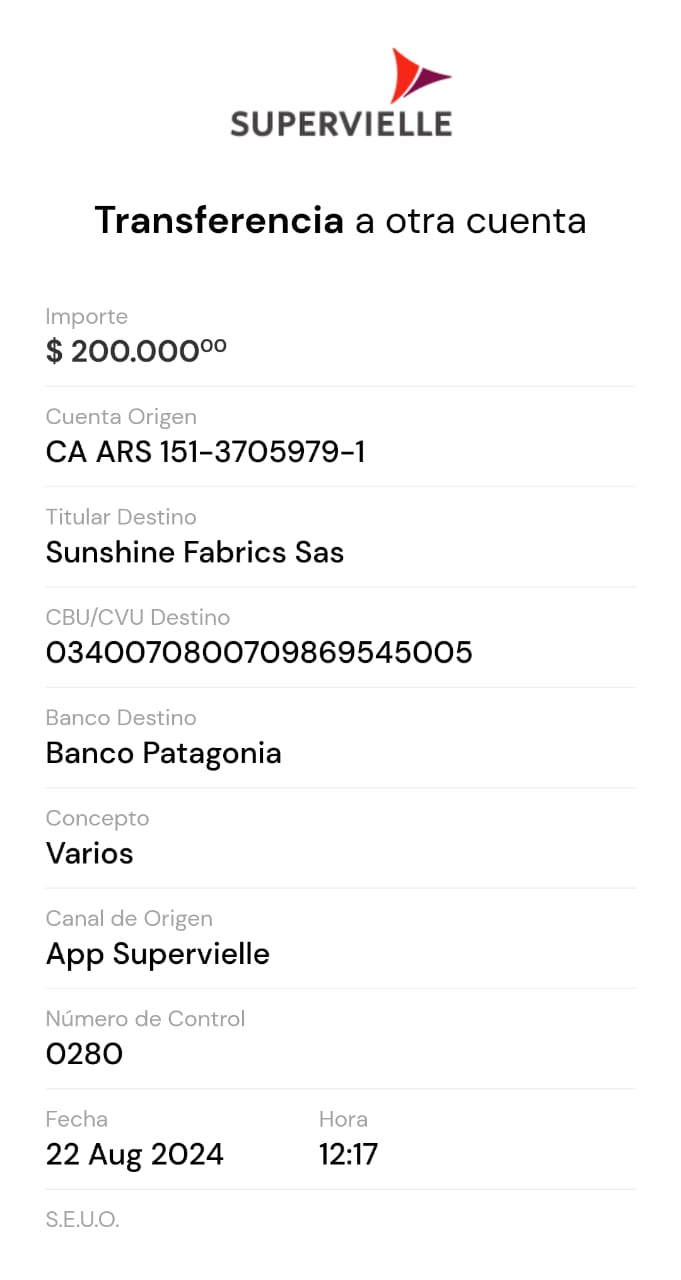Click the Titular Destino label
Image resolution: width=681 pixels, height=1280 pixels.
[x=121, y=517]
